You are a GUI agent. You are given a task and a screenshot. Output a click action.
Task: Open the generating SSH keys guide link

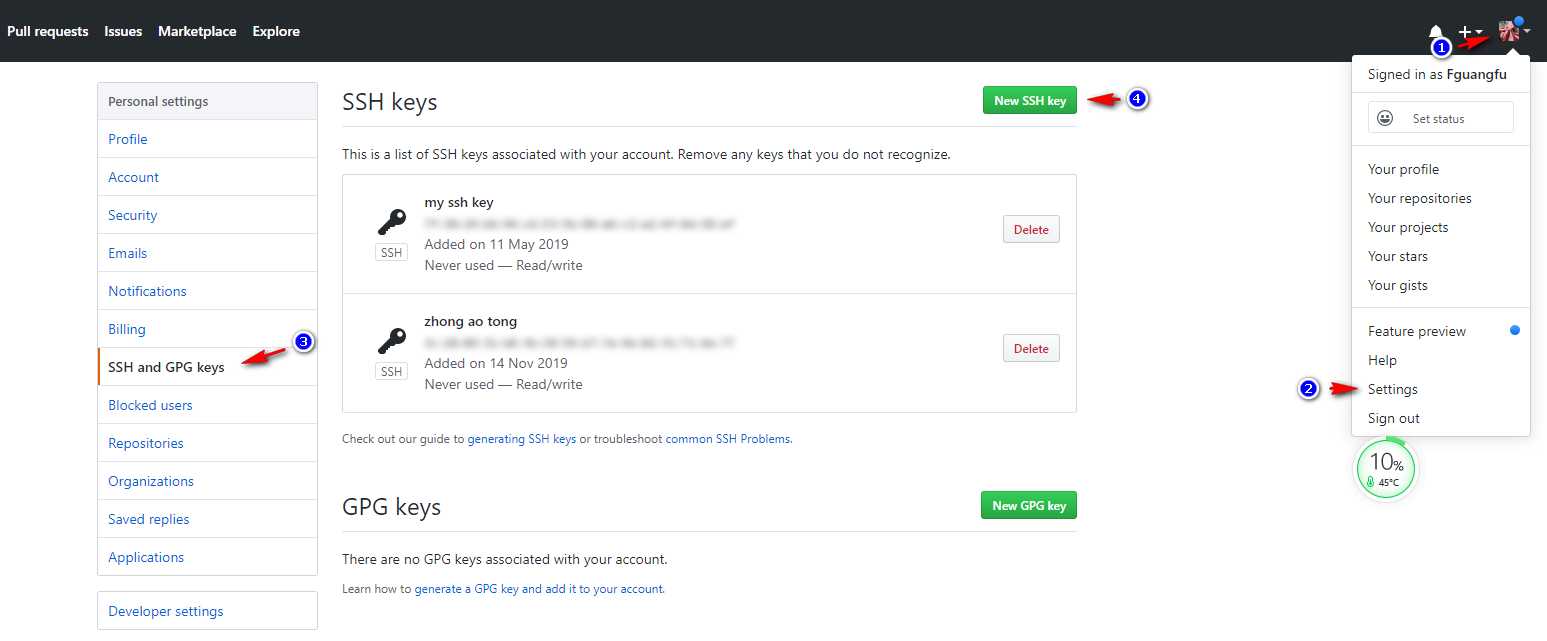tap(522, 438)
